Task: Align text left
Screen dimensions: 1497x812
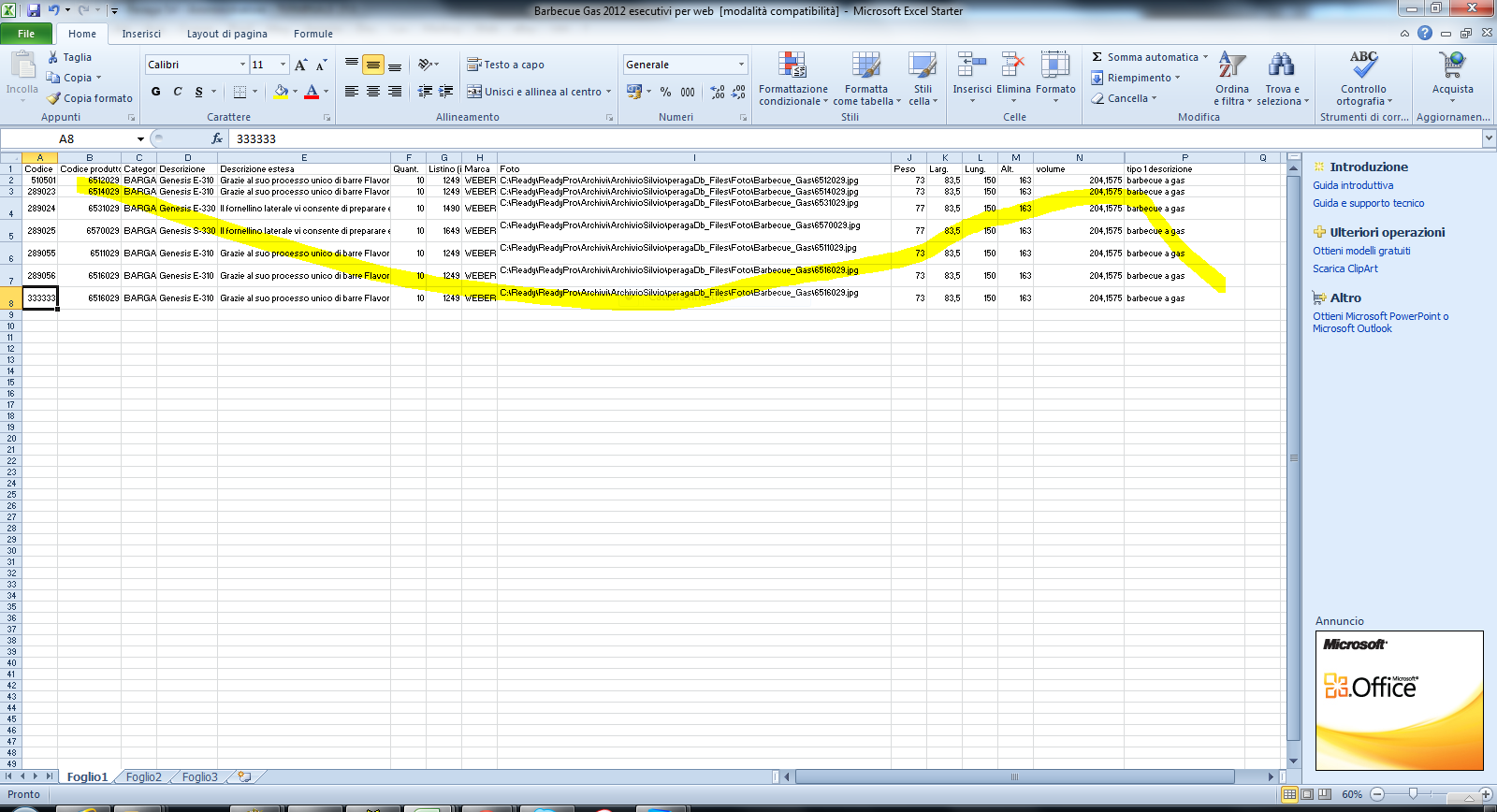Action: tap(352, 92)
